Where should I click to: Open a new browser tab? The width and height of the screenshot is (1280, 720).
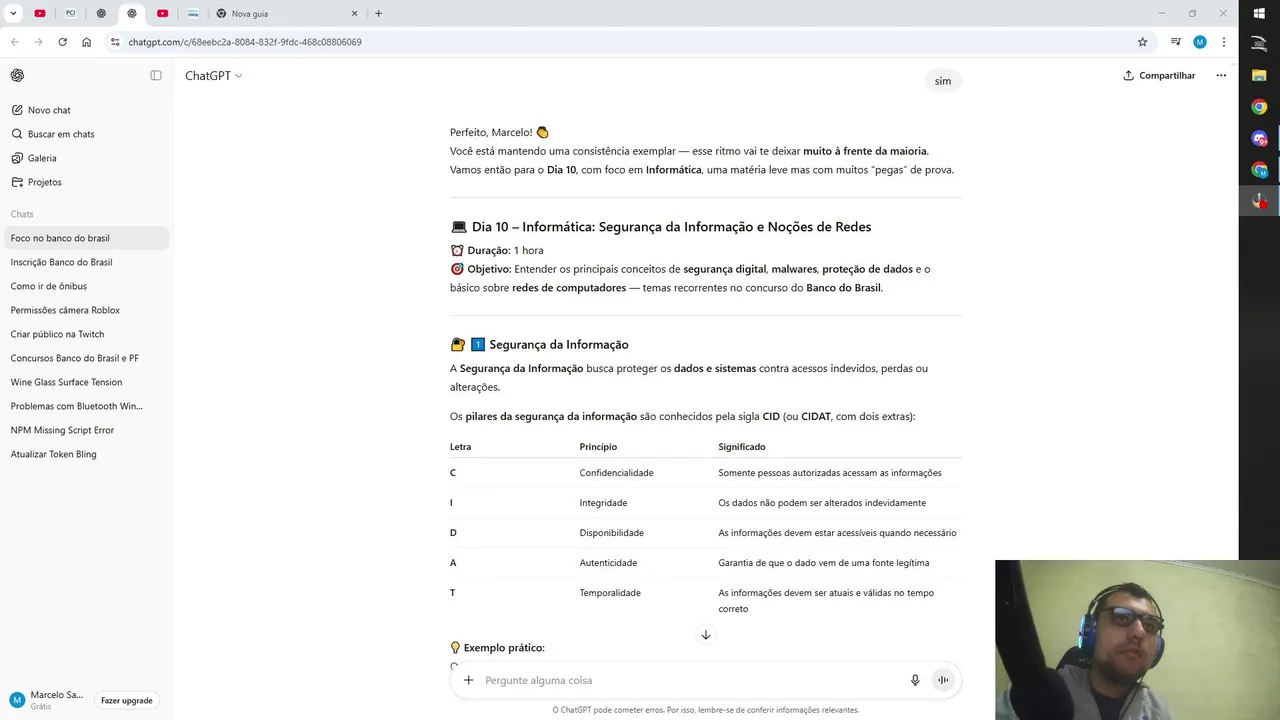click(x=378, y=14)
